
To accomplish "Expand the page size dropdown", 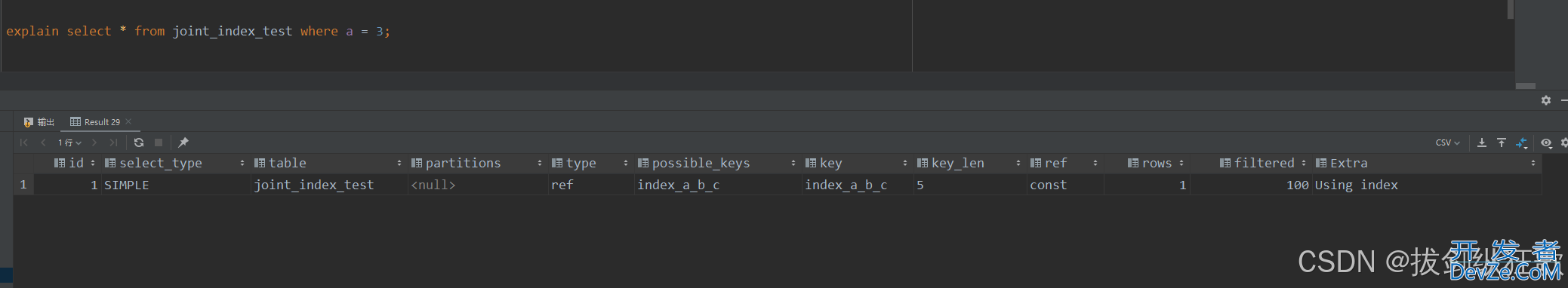I will (69, 142).
